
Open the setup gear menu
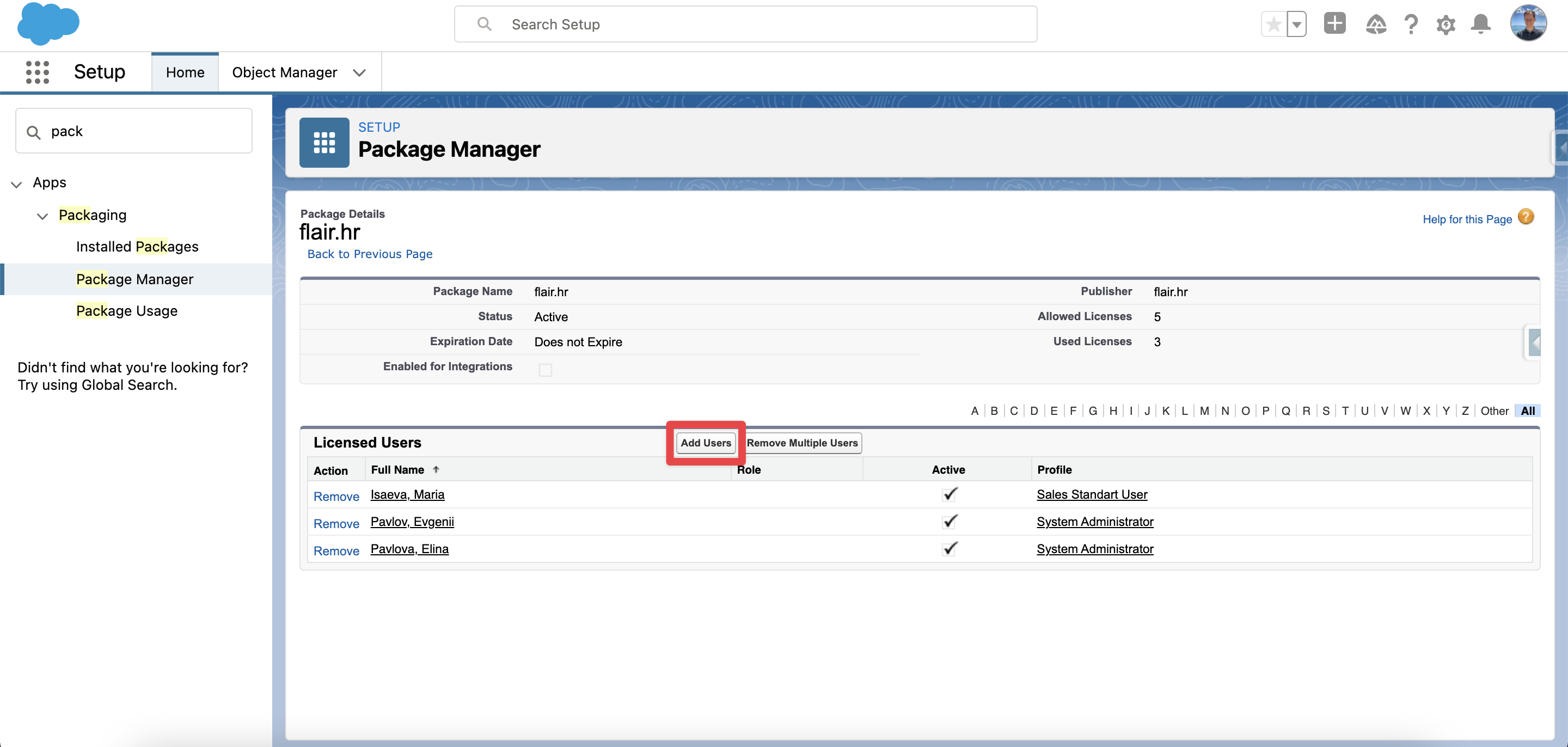(x=1445, y=25)
